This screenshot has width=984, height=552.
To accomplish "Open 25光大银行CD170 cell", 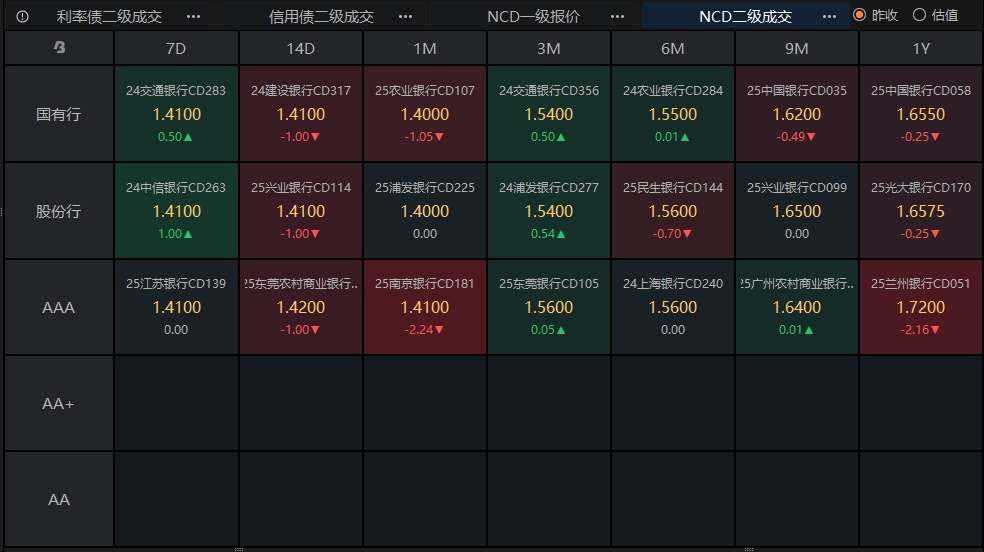I will pos(921,211).
